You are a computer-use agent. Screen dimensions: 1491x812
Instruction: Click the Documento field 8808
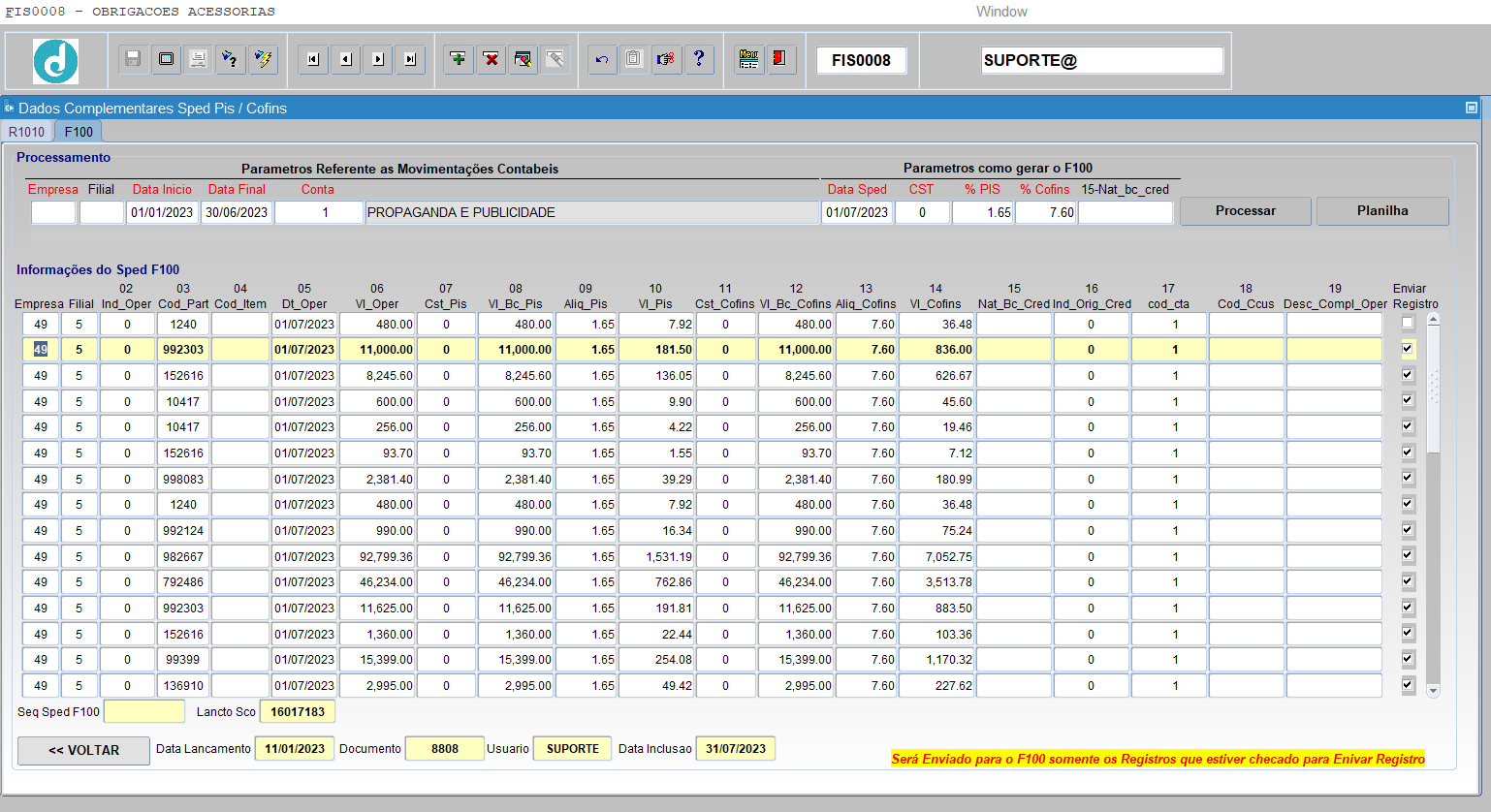[x=445, y=749]
